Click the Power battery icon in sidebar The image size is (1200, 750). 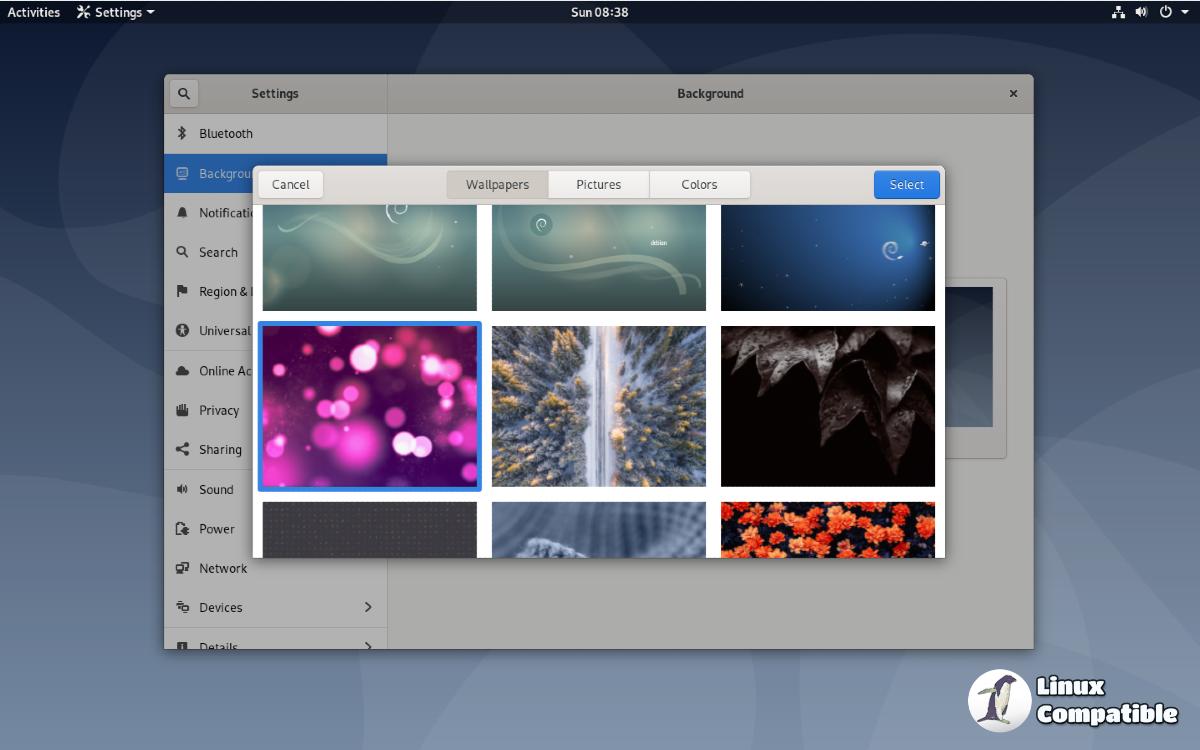[182, 529]
